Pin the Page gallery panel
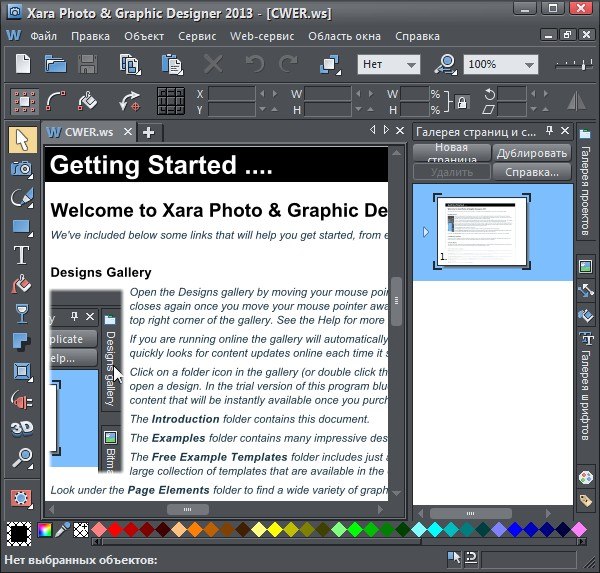Image resolution: width=600 pixels, height=573 pixels. pos(548,132)
